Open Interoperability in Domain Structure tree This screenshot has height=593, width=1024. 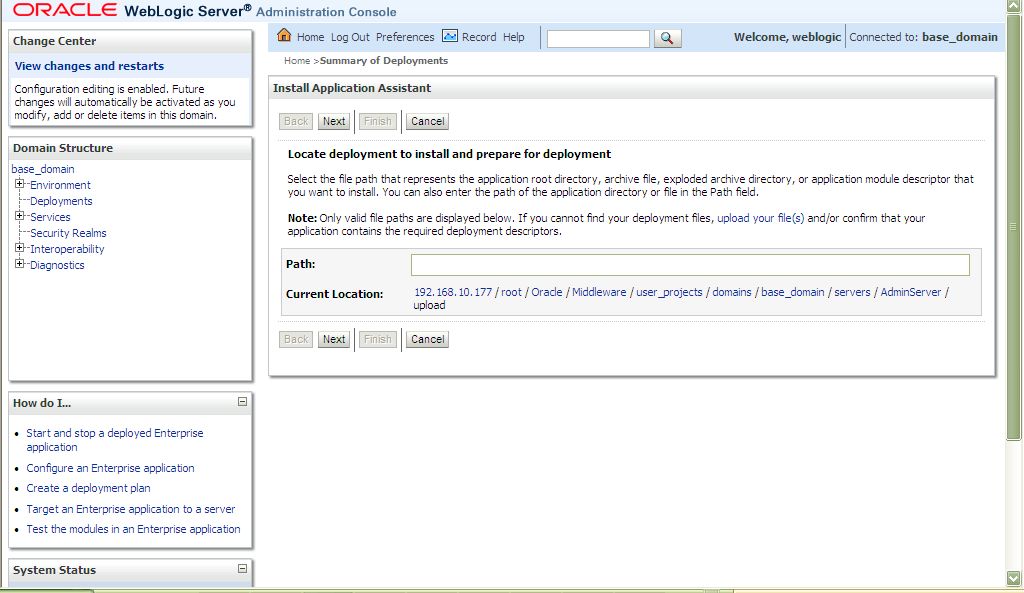[67, 249]
